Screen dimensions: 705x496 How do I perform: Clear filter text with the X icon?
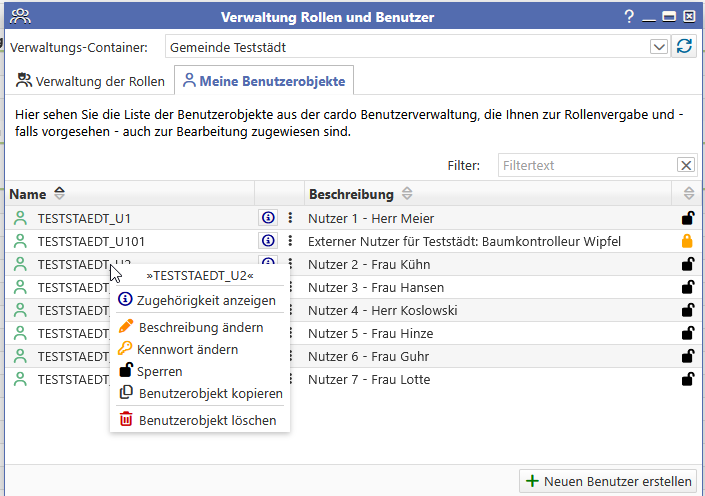pyautogui.click(x=686, y=166)
